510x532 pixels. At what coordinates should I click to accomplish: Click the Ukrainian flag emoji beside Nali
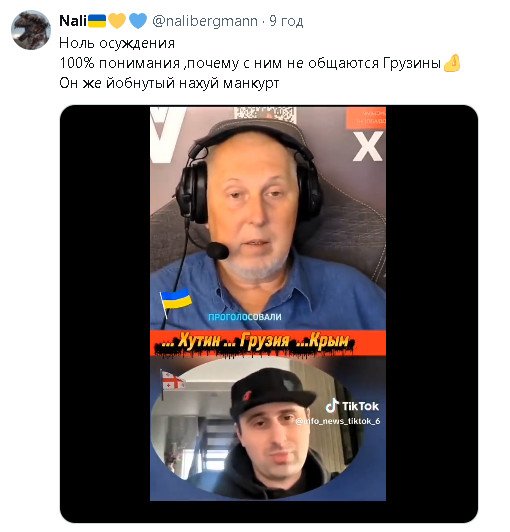point(97,21)
